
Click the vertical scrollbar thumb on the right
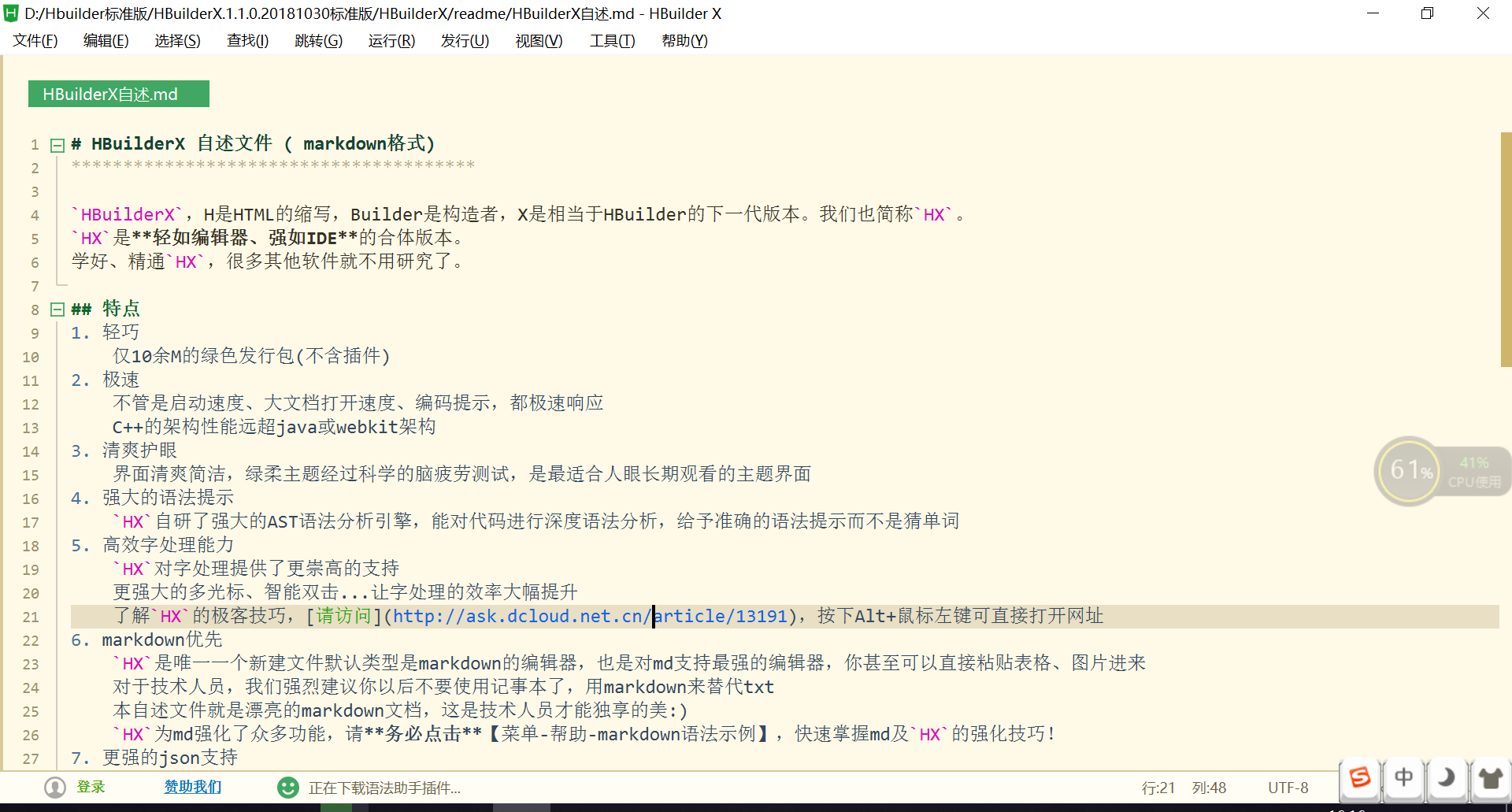[1505, 249]
